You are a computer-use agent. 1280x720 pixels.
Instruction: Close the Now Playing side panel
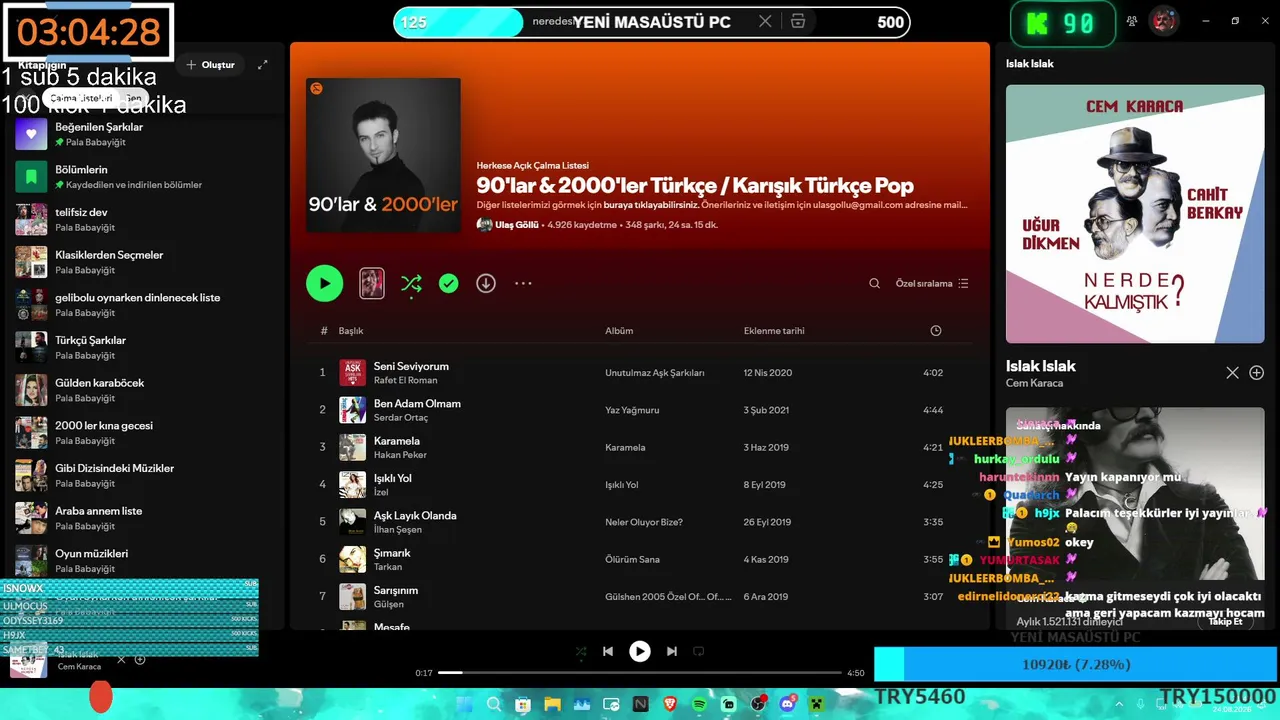tap(1232, 373)
